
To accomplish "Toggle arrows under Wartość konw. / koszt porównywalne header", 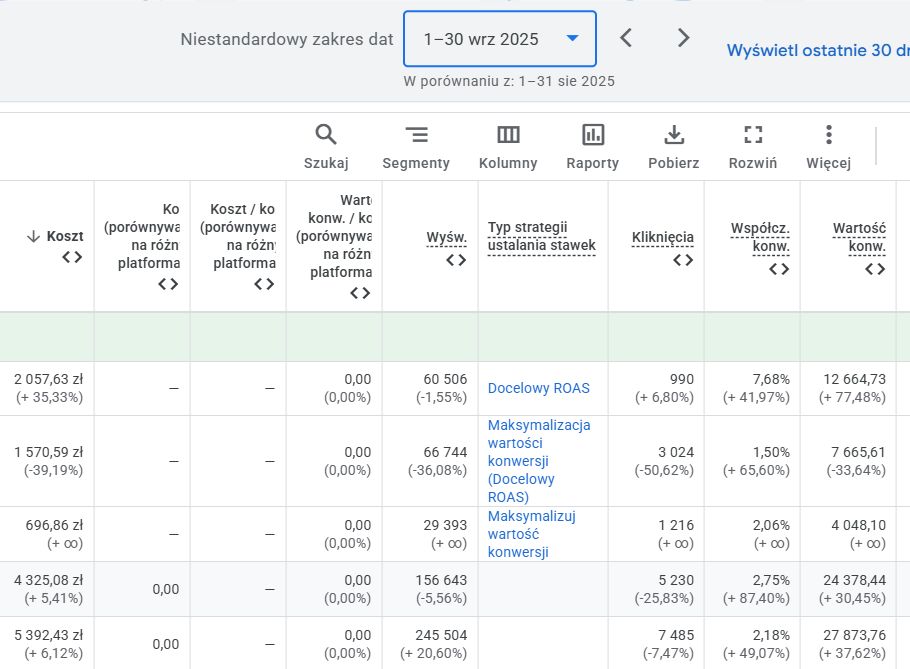I will click(360, 293).
